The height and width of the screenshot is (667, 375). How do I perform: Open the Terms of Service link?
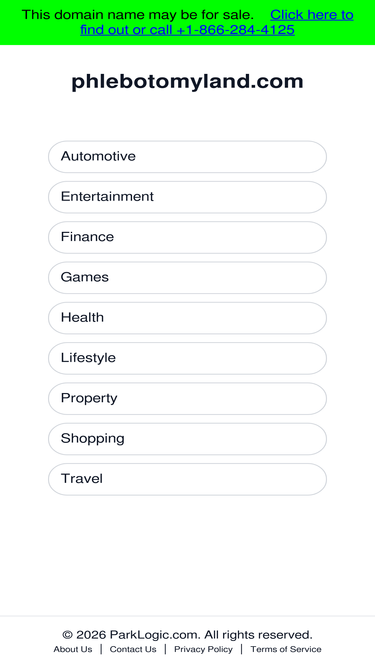pyautogui.click(x=286, y=649)
